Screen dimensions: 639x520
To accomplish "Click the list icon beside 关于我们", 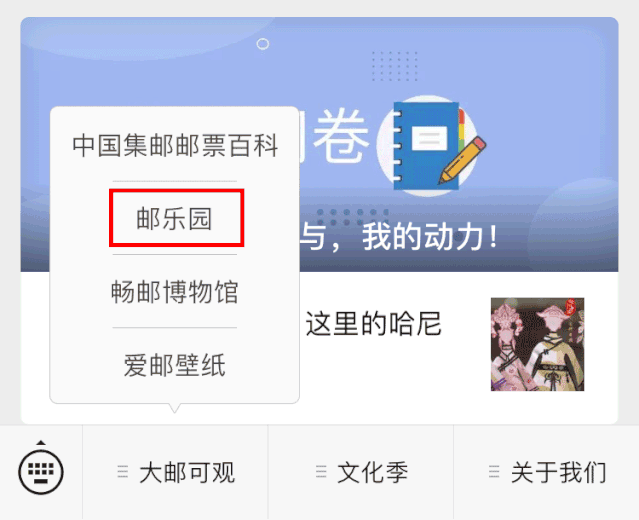I will coord(494,472).
